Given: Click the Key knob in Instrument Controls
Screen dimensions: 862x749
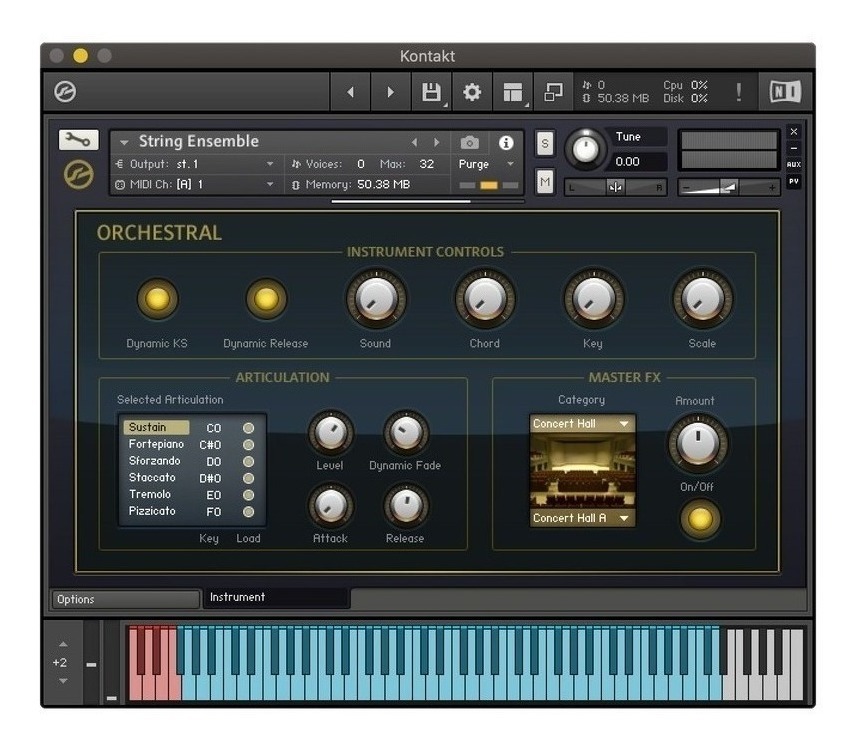Looking at the screenshot, I should point(593,299).
